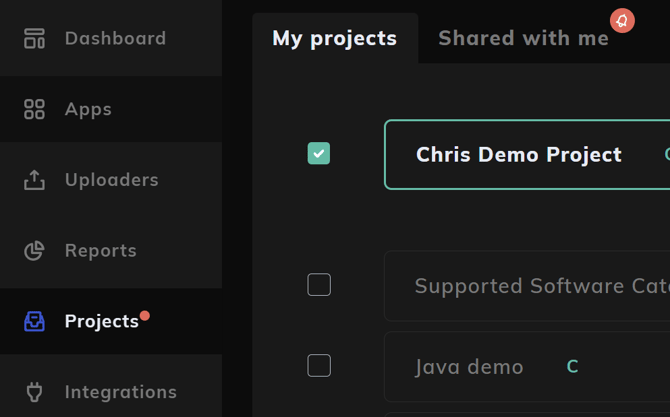The height and width of the screenshot is (417, 670).
Task: Click the blue Projects inbox icon
Action: 34,322
